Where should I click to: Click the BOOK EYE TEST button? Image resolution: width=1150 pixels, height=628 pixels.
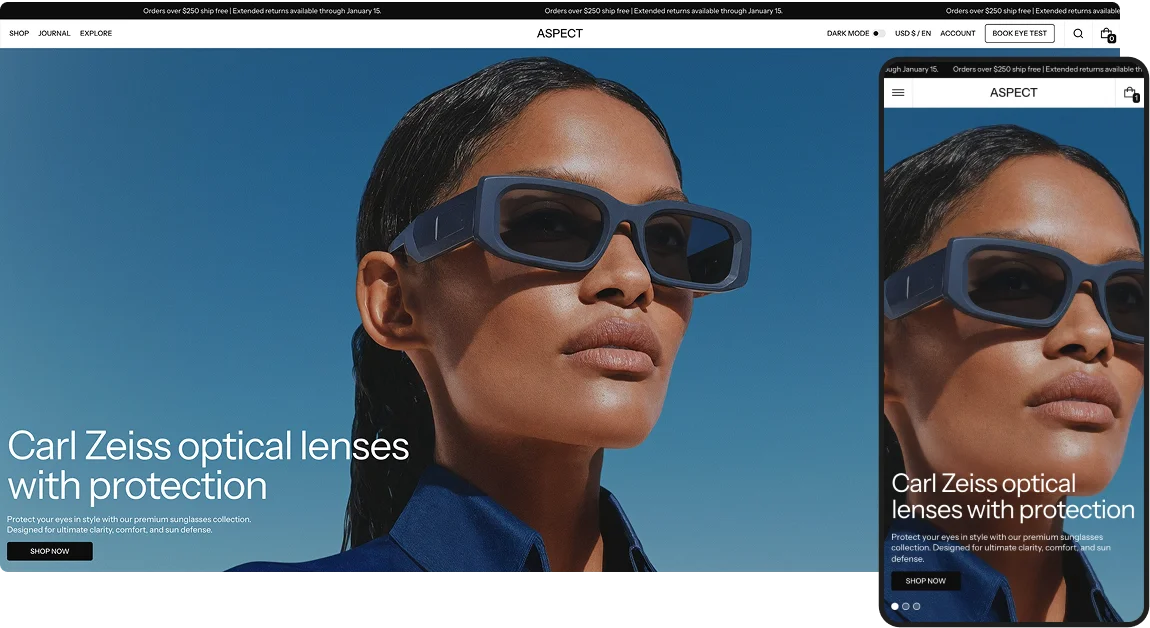tap(1019, 33)
